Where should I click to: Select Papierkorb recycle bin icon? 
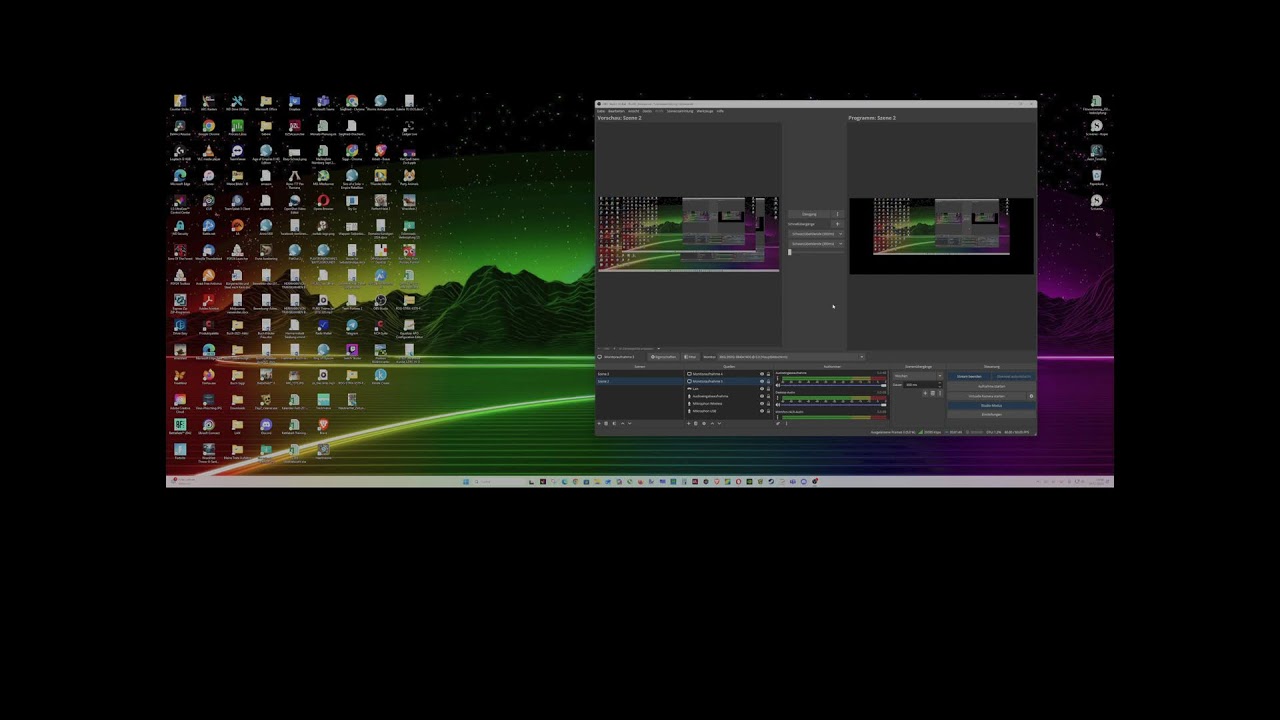tap(1097, 178)
